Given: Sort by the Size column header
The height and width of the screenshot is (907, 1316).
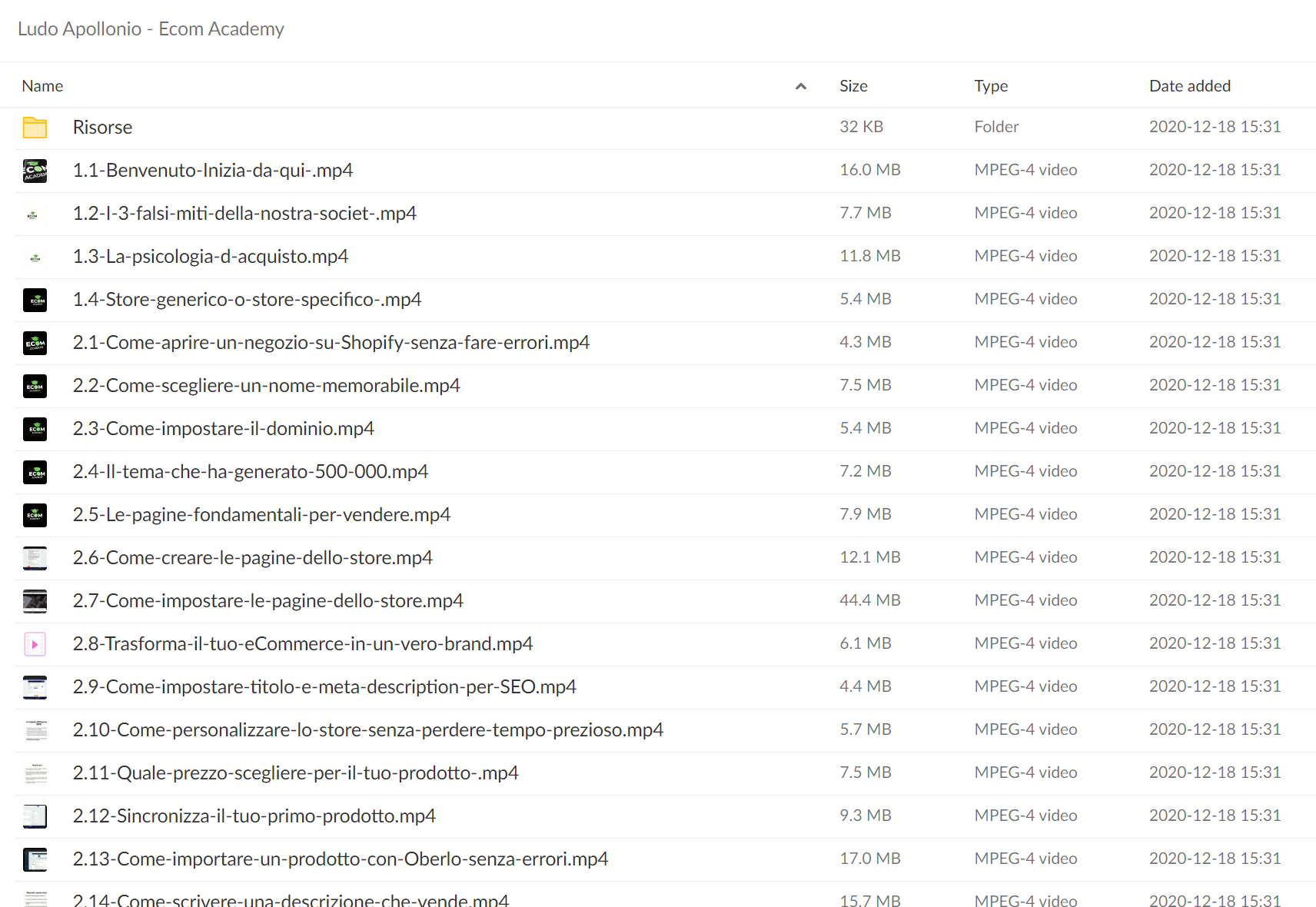Looking at the screenshot, I should coord(853,86).
